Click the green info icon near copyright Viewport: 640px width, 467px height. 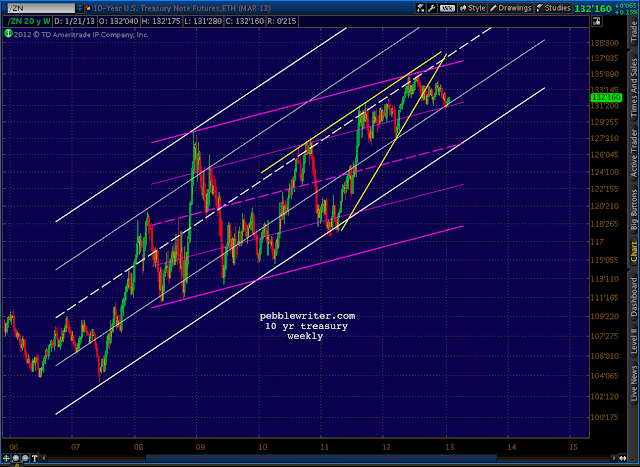click(x=8, y=34)
